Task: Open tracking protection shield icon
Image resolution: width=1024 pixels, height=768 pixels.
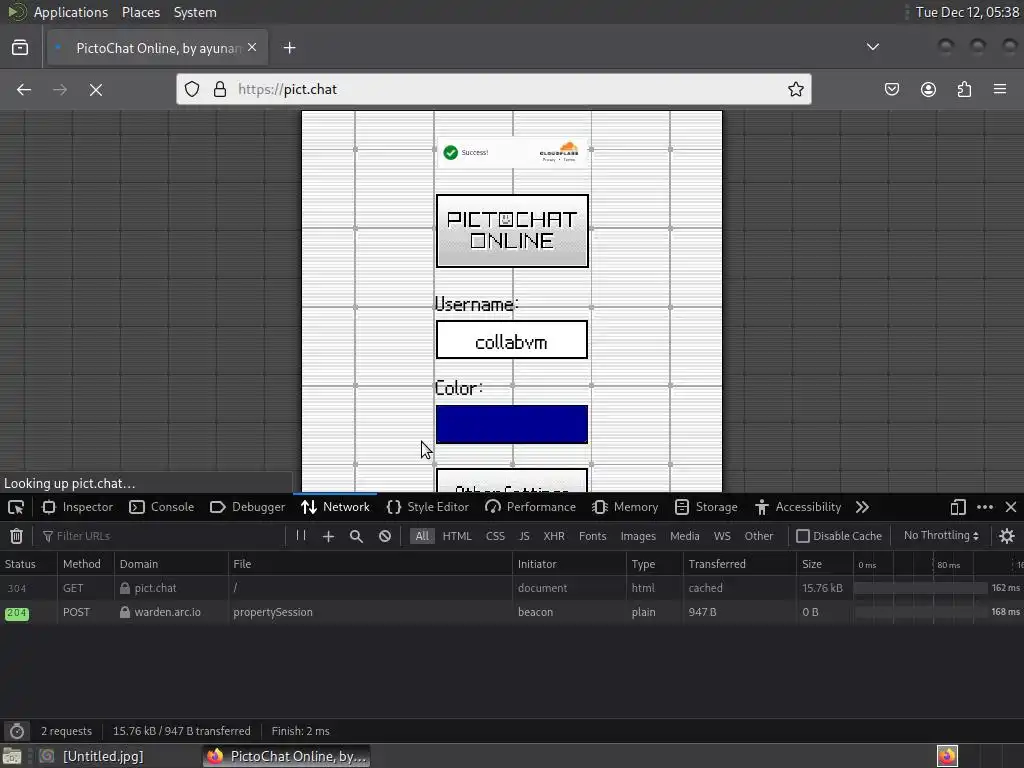Action: 192,89
